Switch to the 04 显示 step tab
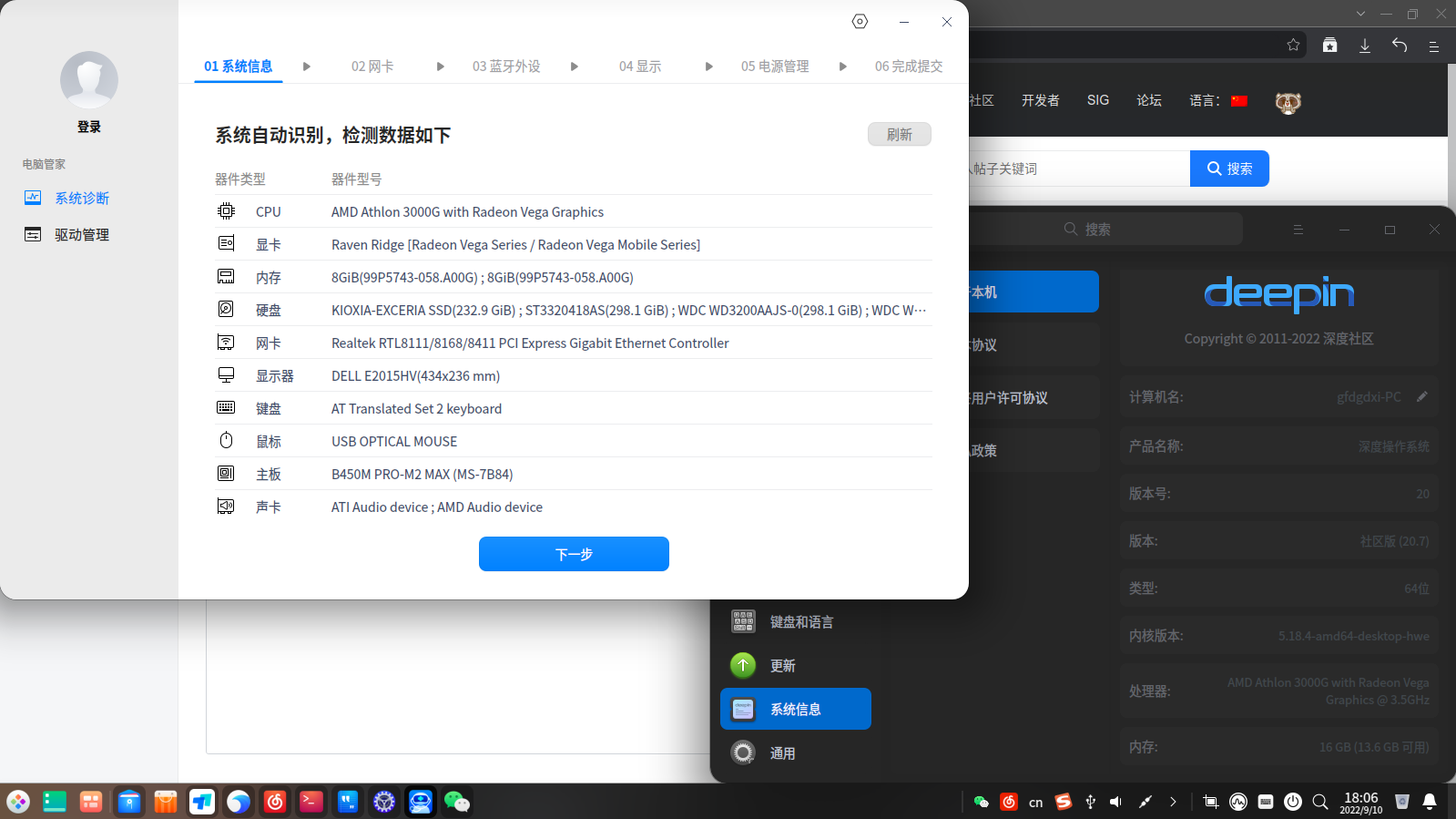Image resolution: width=1456 pixels, height=819 pixels. (640, 67)
